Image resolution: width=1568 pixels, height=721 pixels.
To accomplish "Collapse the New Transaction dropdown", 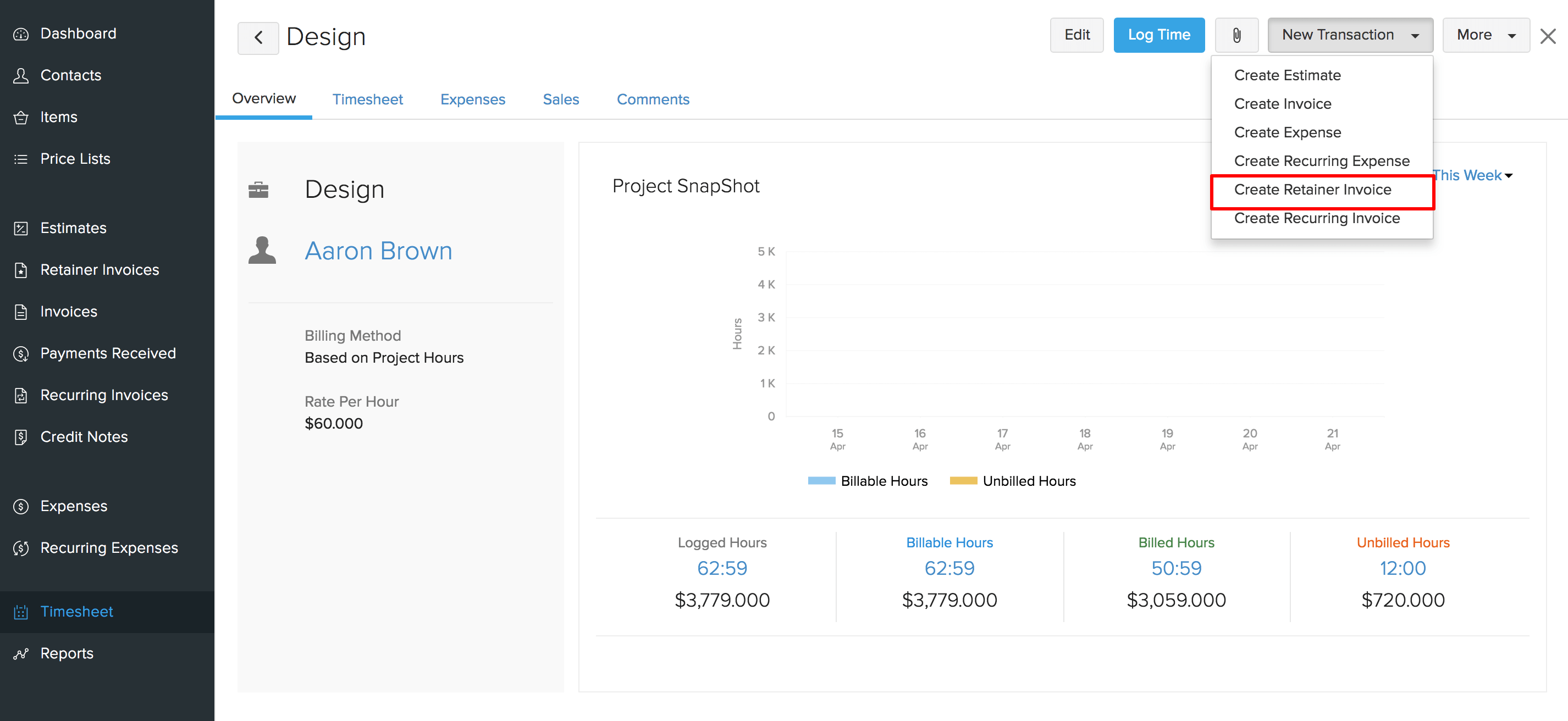I will tap(1350, 35).
